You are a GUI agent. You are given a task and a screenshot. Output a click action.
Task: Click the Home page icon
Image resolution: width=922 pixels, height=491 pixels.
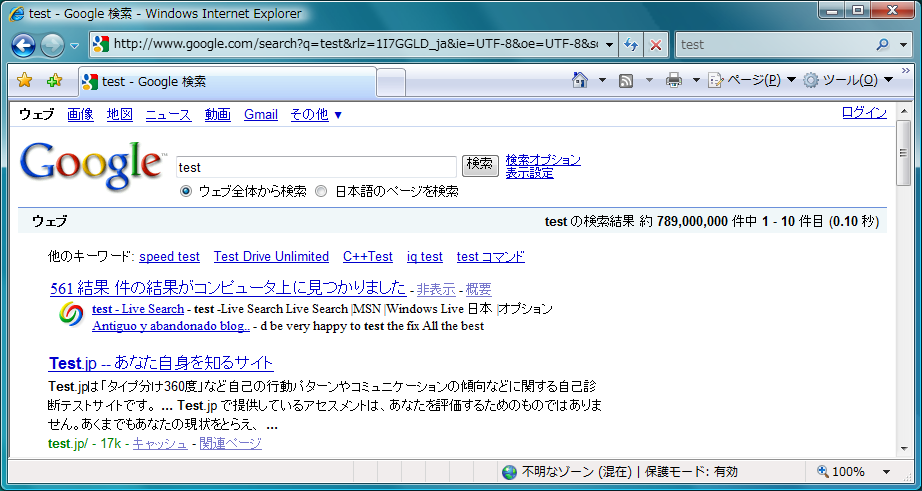click(x=580, y=80)
